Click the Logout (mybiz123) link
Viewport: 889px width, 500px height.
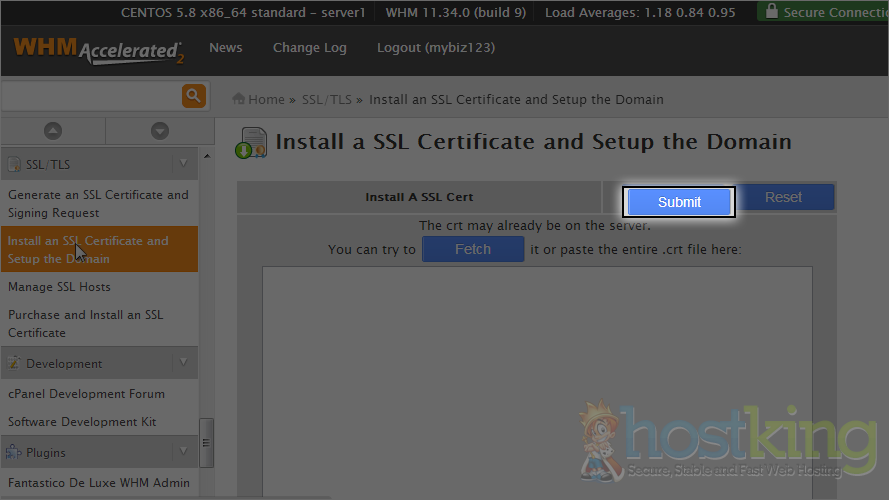coord(435,48)
